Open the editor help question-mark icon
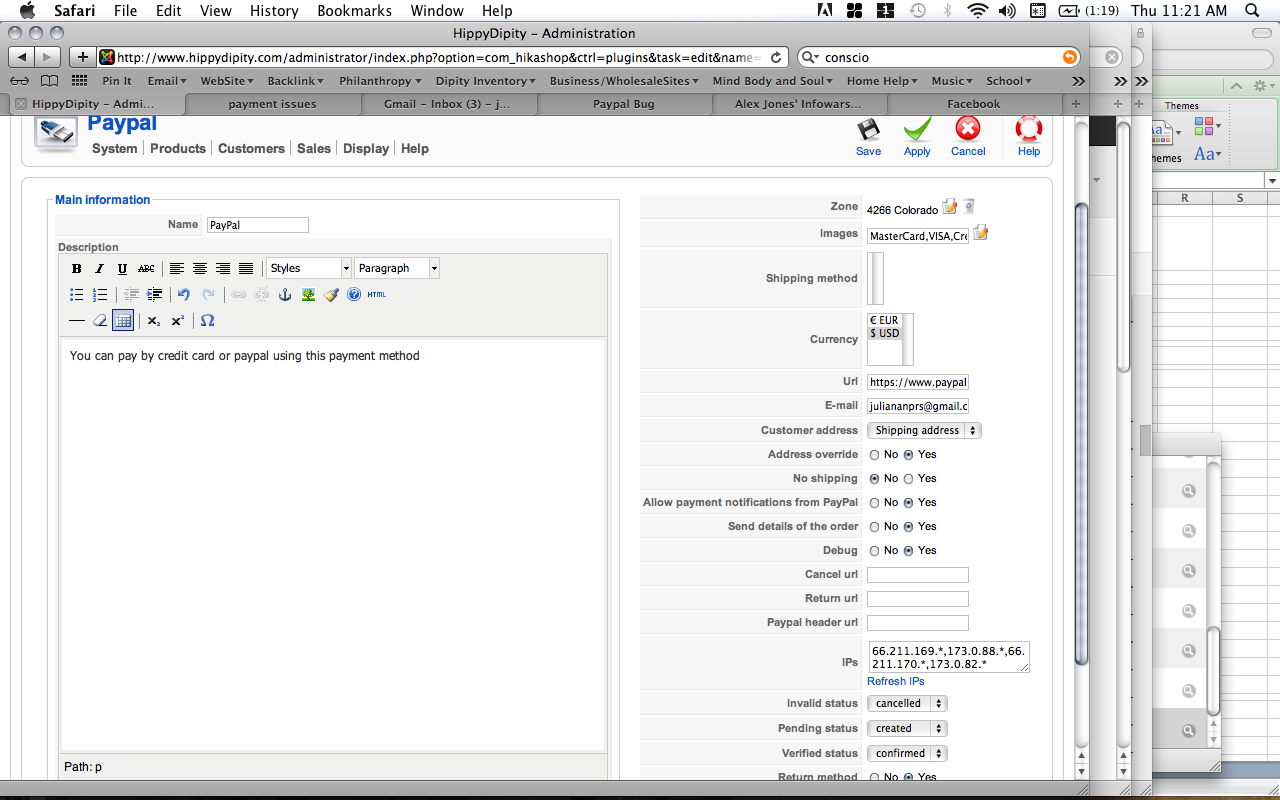Screen dimensions: 1280x800 (354, 294)
